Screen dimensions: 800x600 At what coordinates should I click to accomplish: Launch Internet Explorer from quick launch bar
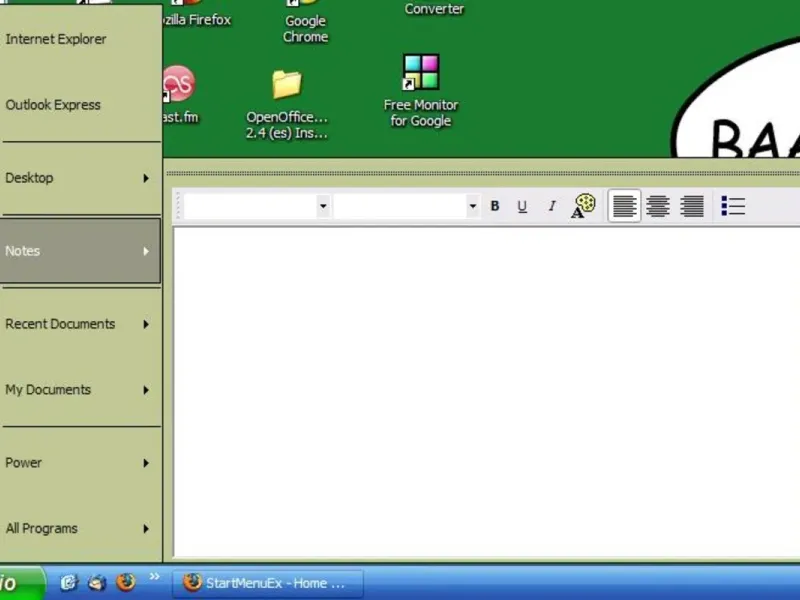pyautogui.click(x=69, y=582)
